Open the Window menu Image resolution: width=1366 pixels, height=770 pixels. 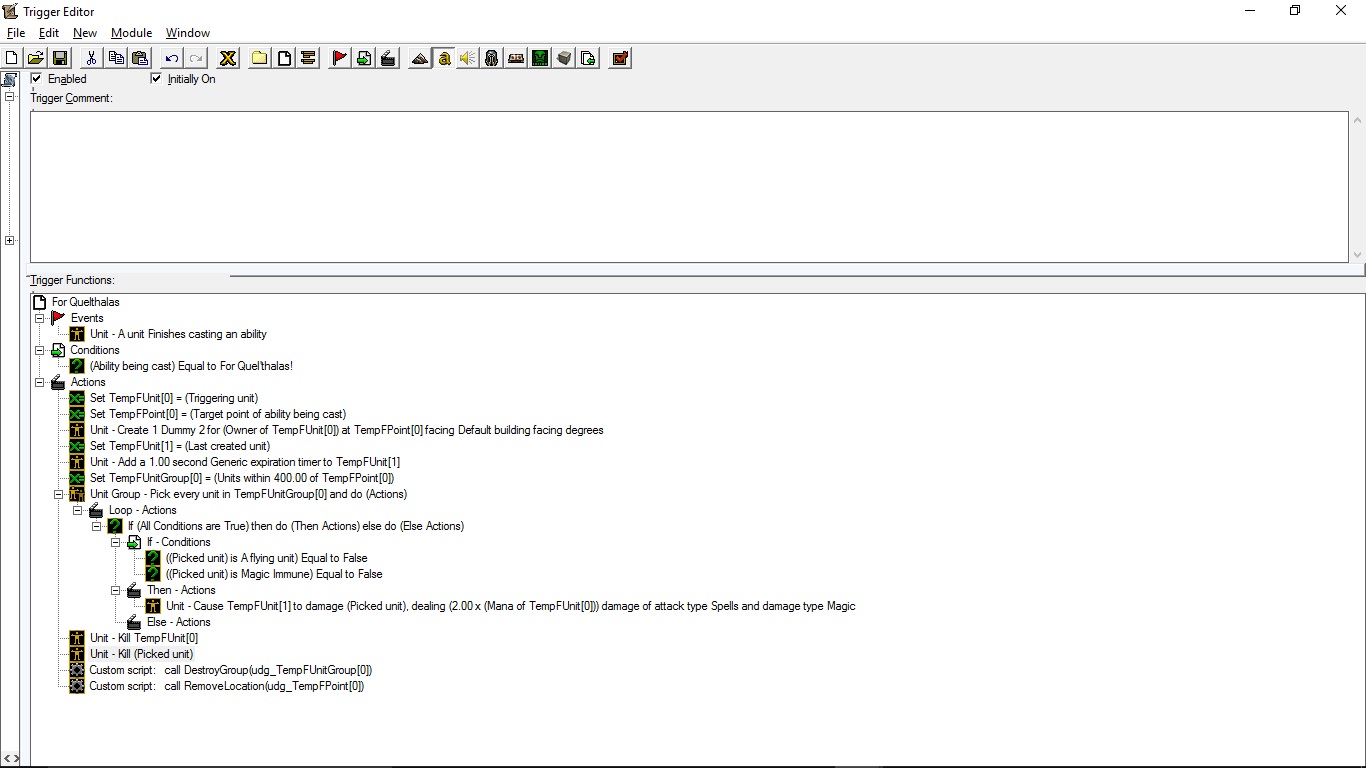(188, 33)
